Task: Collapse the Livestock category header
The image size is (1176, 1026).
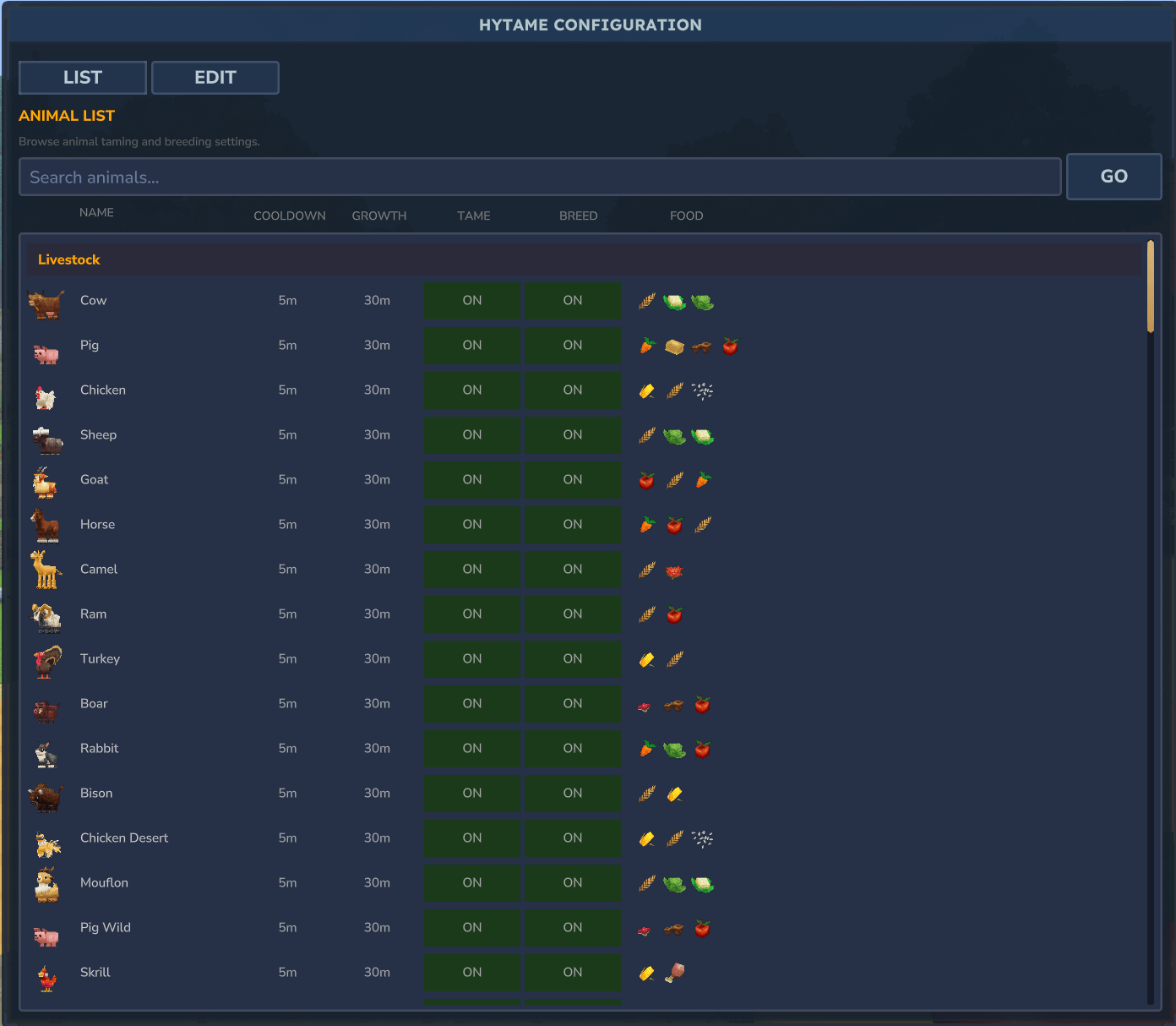Action: (583, 259)
